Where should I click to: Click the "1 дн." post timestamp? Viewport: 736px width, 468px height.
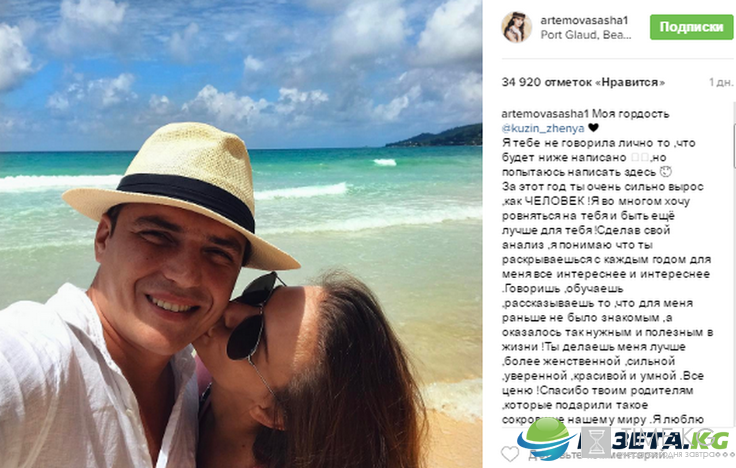point(721,82)
